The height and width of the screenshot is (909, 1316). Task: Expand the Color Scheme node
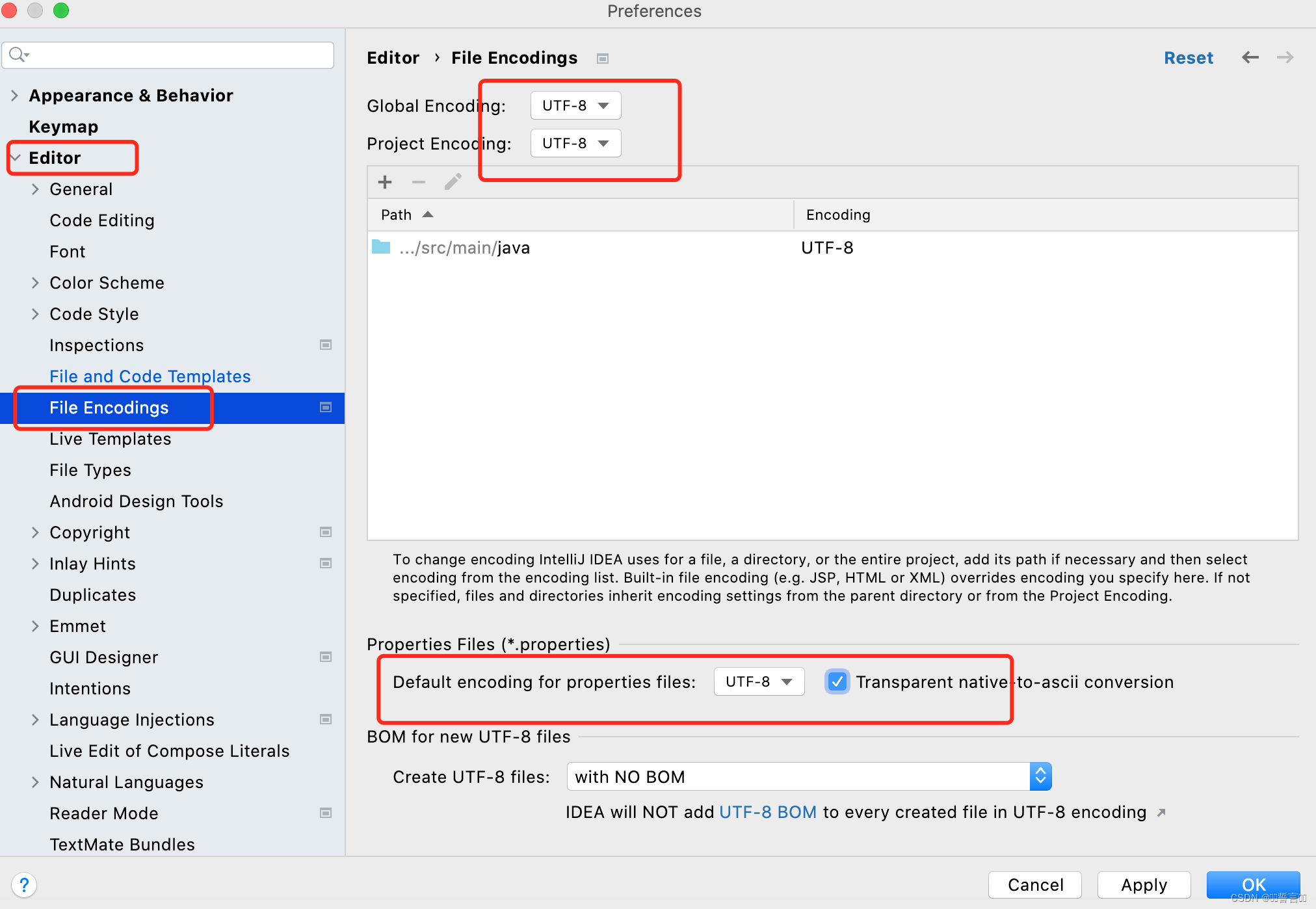coord(35,283)
